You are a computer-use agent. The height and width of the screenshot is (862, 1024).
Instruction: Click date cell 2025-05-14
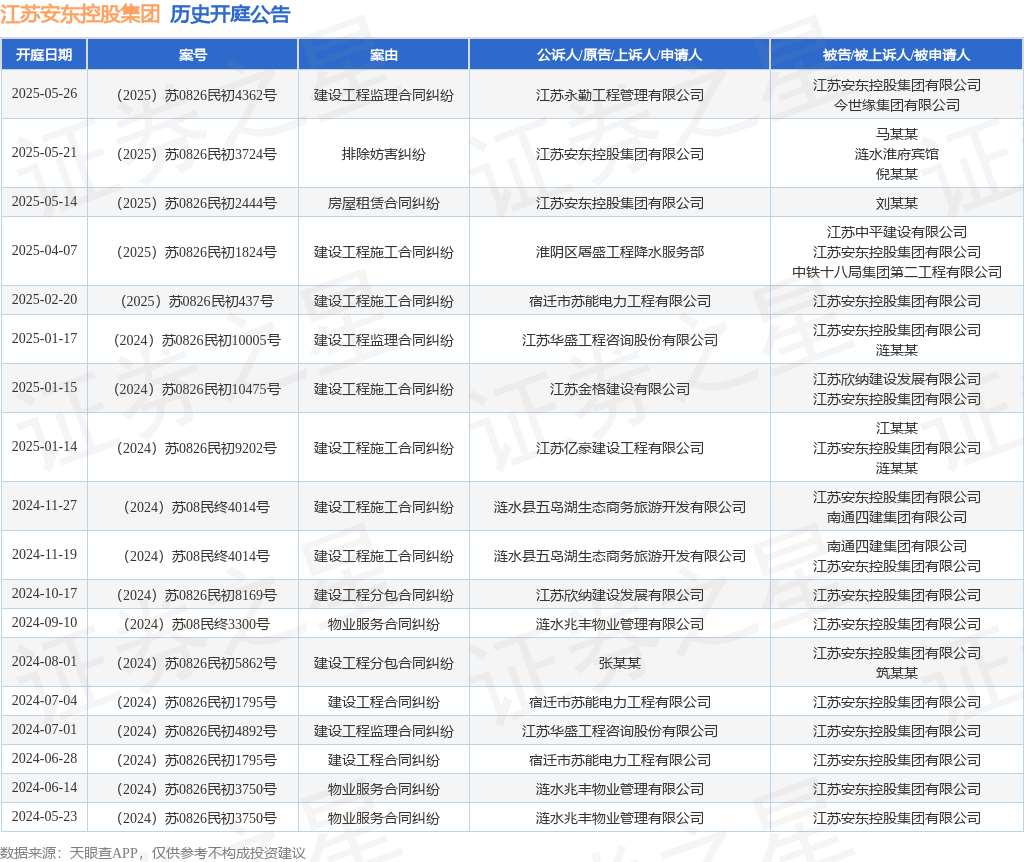tap(44, 201)
